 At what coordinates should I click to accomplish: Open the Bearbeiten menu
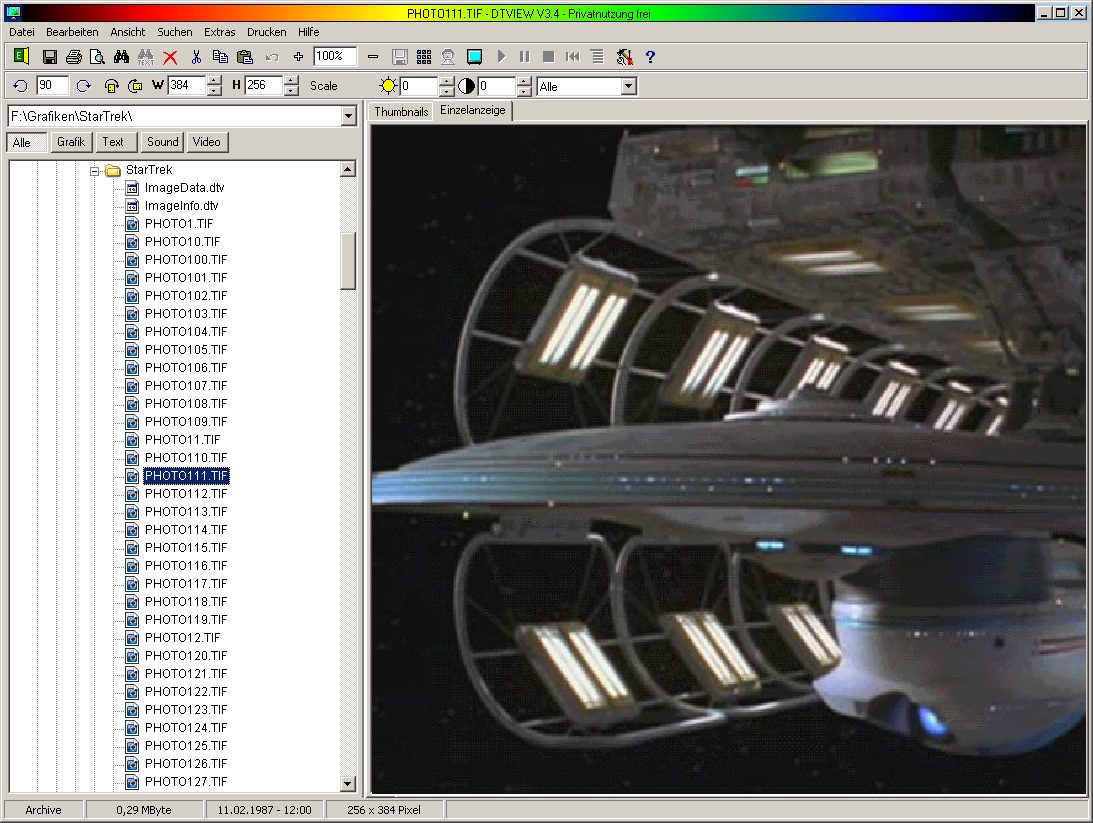click(72, 32)
